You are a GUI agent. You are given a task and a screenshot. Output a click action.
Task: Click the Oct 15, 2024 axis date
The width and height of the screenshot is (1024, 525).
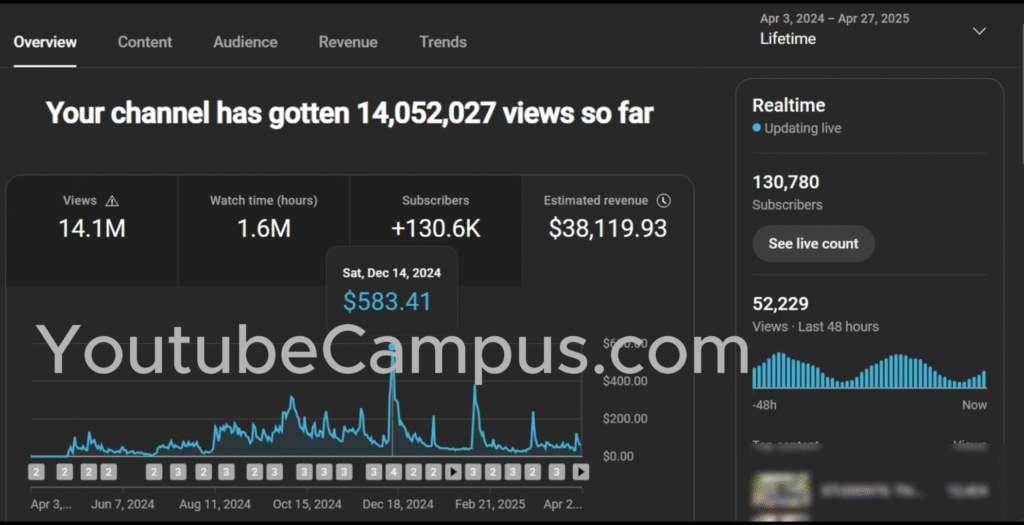[307, 504]
